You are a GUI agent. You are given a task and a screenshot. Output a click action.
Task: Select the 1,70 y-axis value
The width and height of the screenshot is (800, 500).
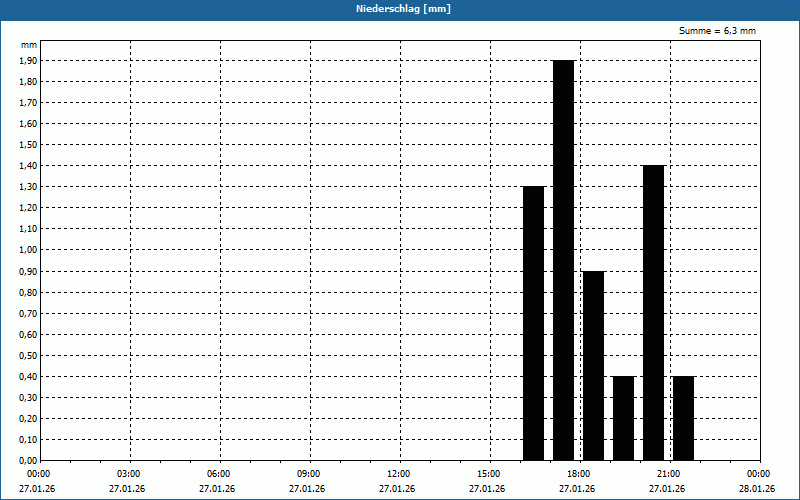click(28, 103)
